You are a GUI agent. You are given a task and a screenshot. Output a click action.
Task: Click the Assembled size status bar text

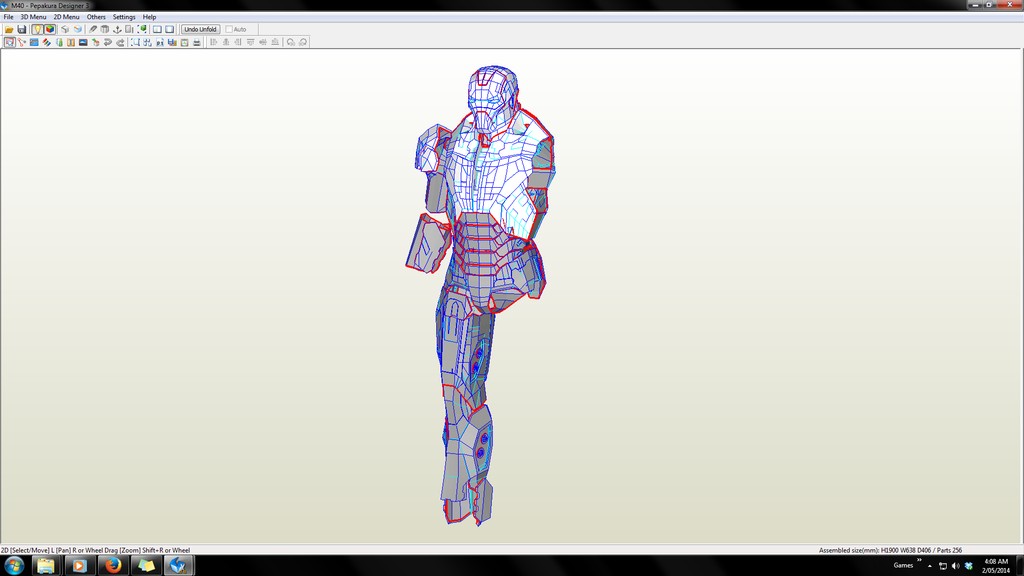[x=890, y=551]
